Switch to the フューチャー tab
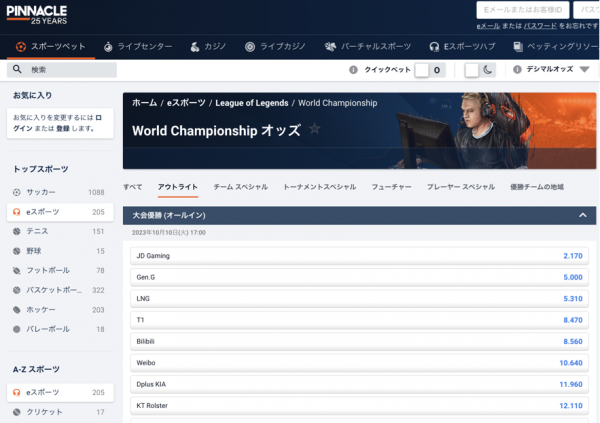Viewport: 600px width, 423px height. click(x=391, y=187)
